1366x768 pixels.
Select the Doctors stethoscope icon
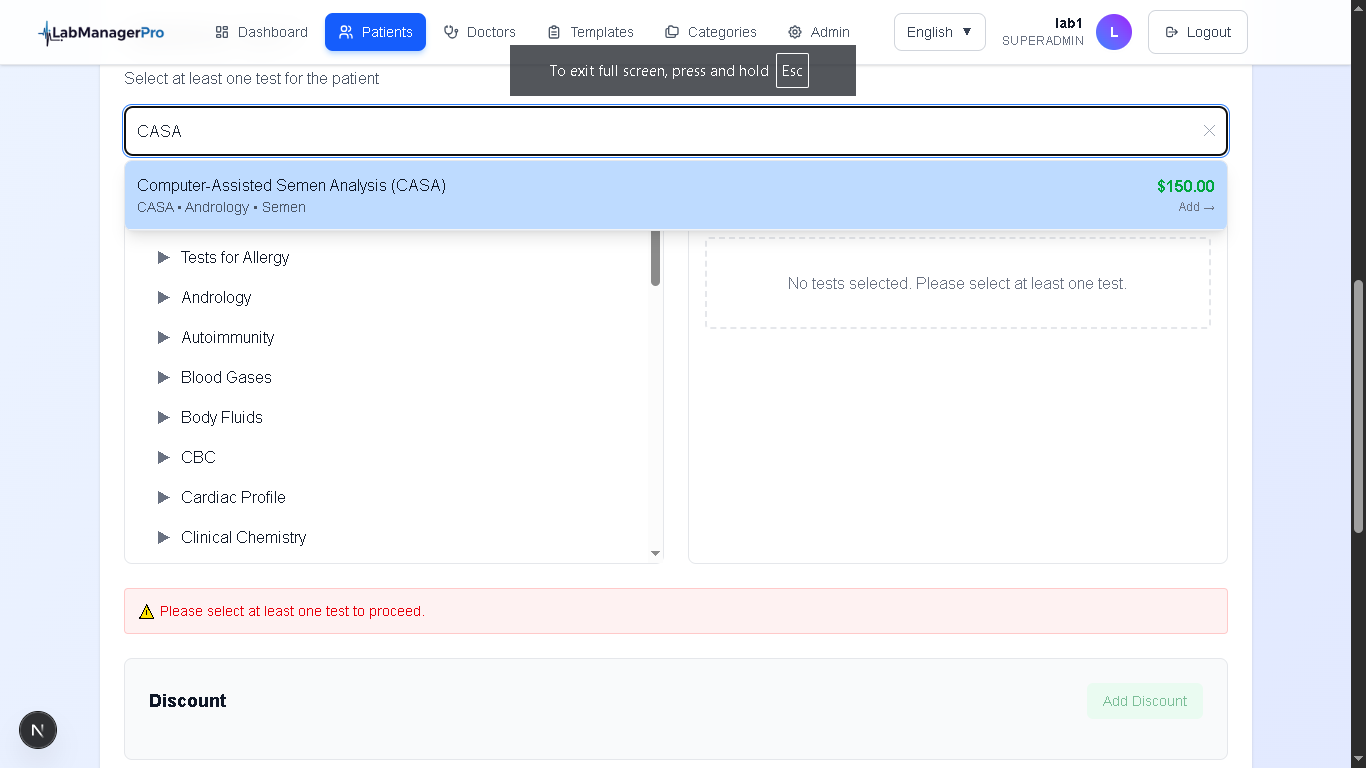point(452,31)
